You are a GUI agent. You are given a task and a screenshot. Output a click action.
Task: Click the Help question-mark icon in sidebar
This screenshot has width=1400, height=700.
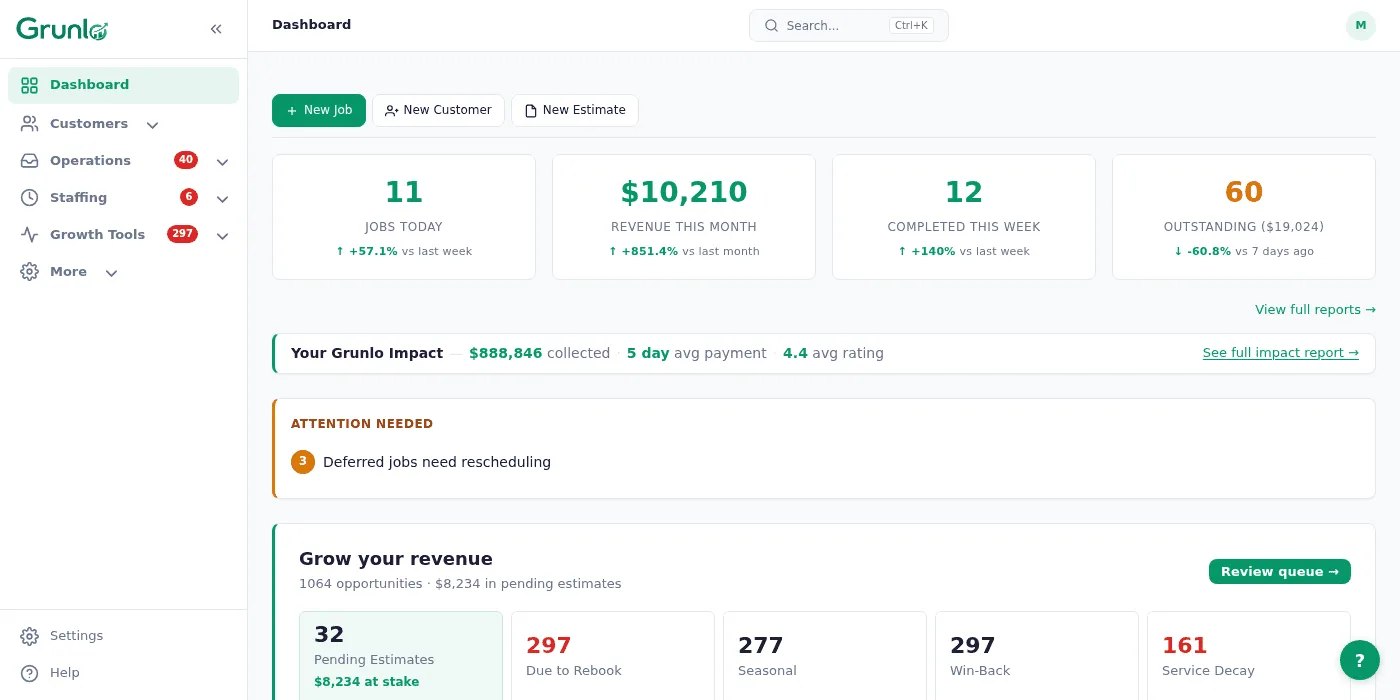(30, 673)
